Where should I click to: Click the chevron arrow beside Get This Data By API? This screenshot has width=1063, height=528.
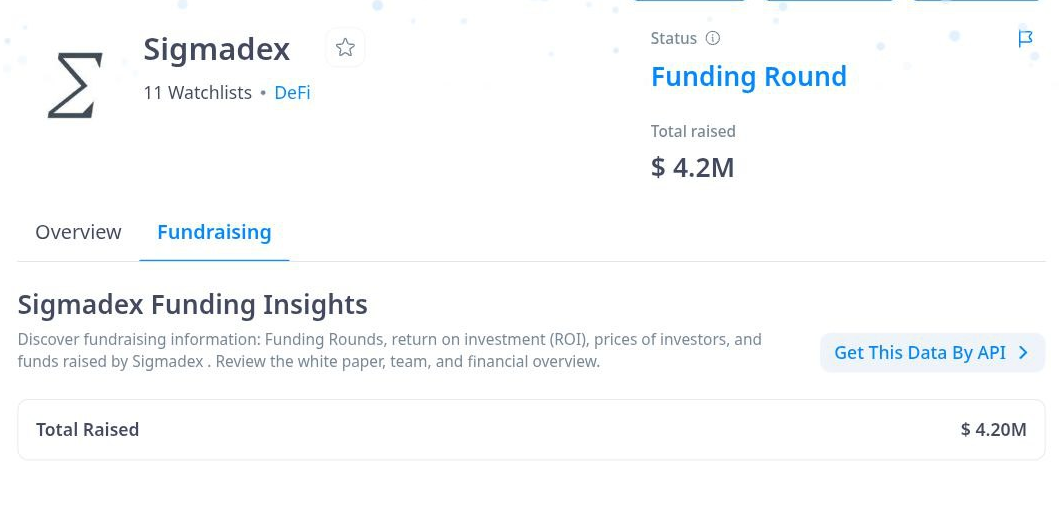pyautogui.click(x=1024, y=352)
